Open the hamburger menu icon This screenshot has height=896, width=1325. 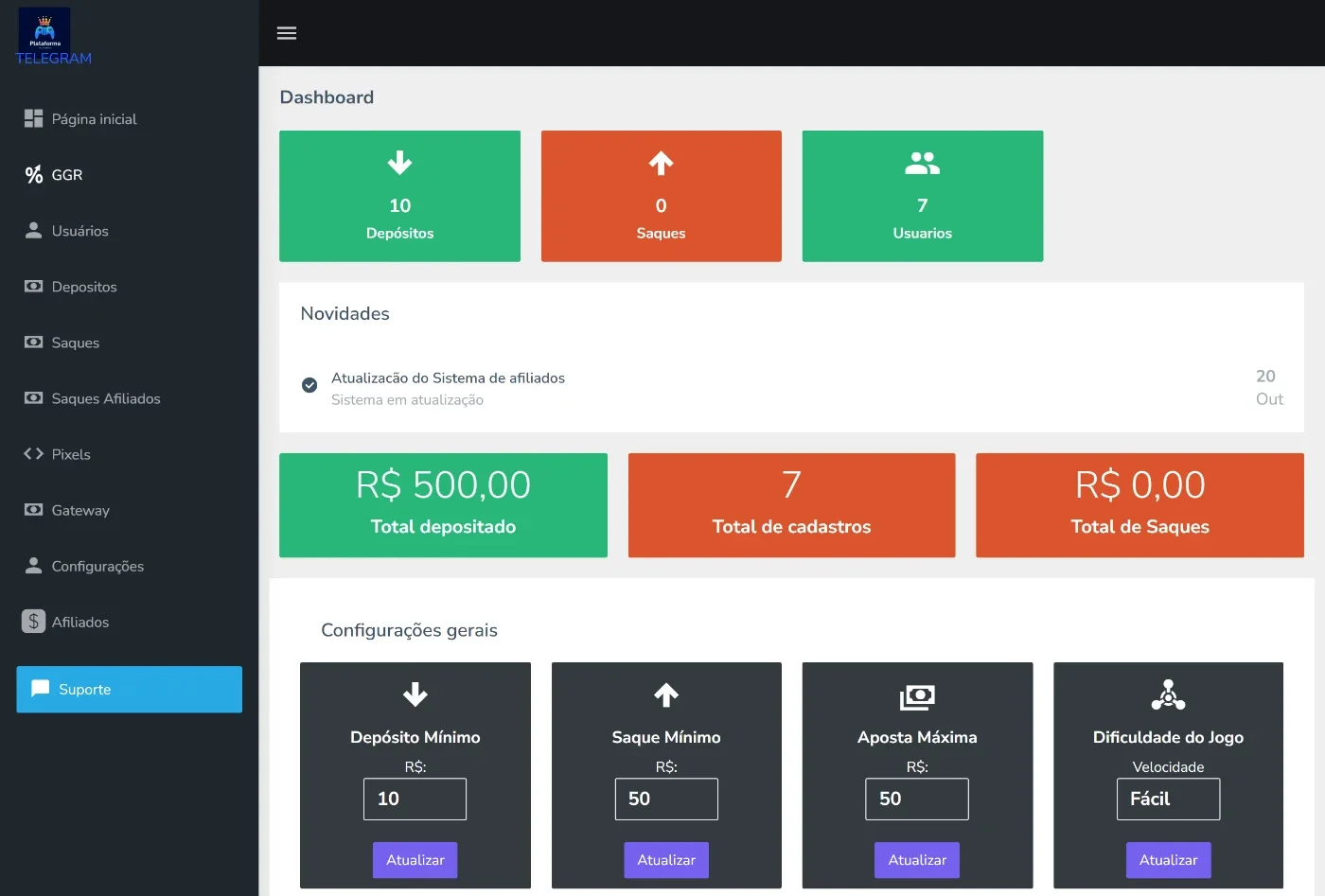(x=287, y=33)
